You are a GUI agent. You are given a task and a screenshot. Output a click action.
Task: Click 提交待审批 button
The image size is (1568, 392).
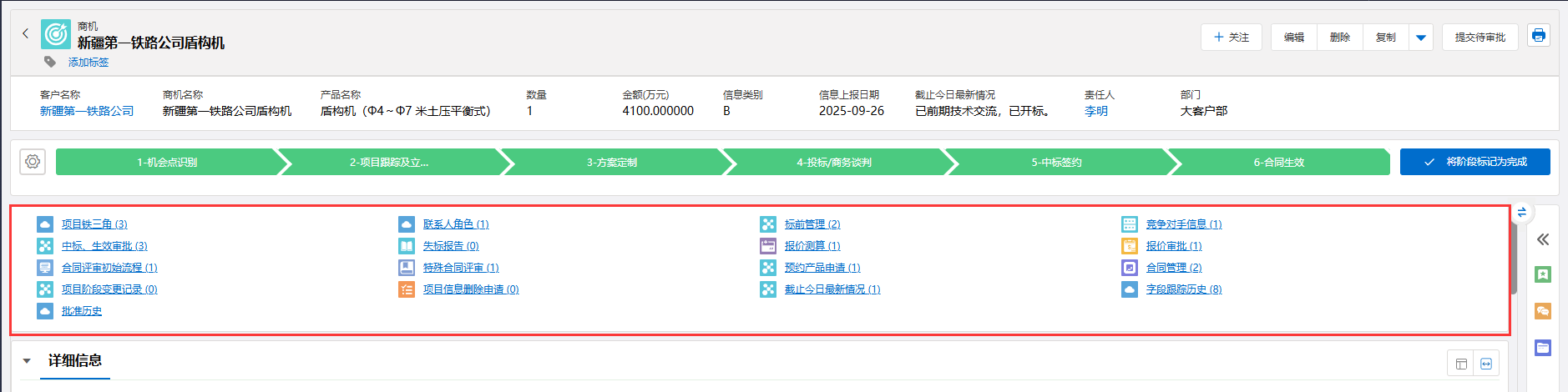[1479, 38]
